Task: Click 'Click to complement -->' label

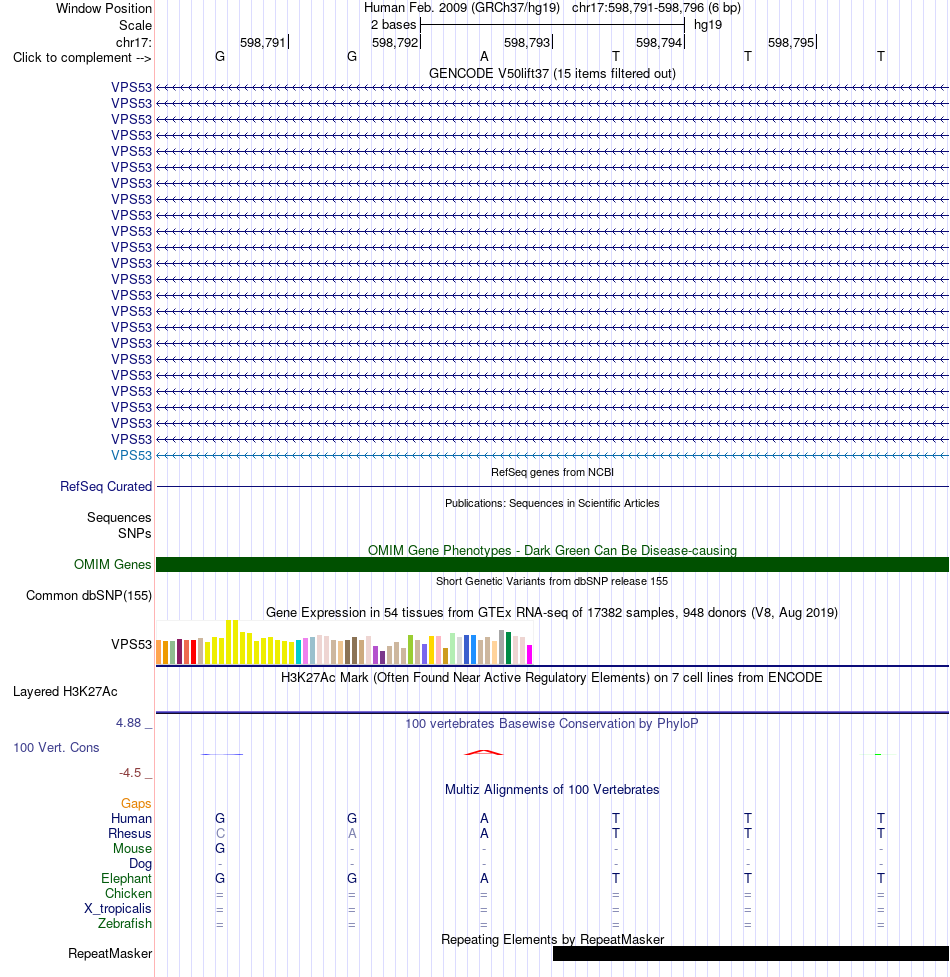Action: coord(82,58)
